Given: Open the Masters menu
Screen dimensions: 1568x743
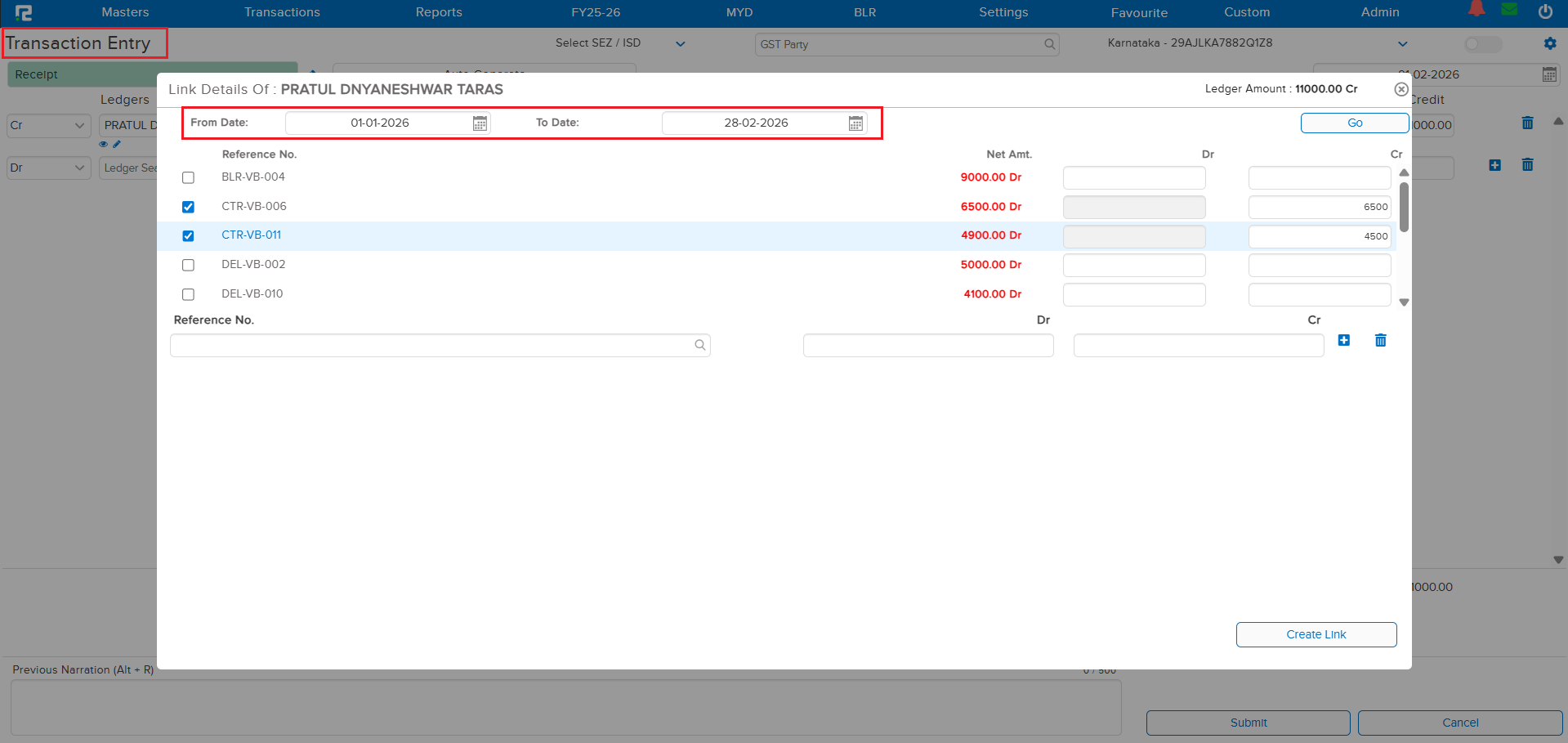Looking at the screenshot, I should click(x=124, y=12).
